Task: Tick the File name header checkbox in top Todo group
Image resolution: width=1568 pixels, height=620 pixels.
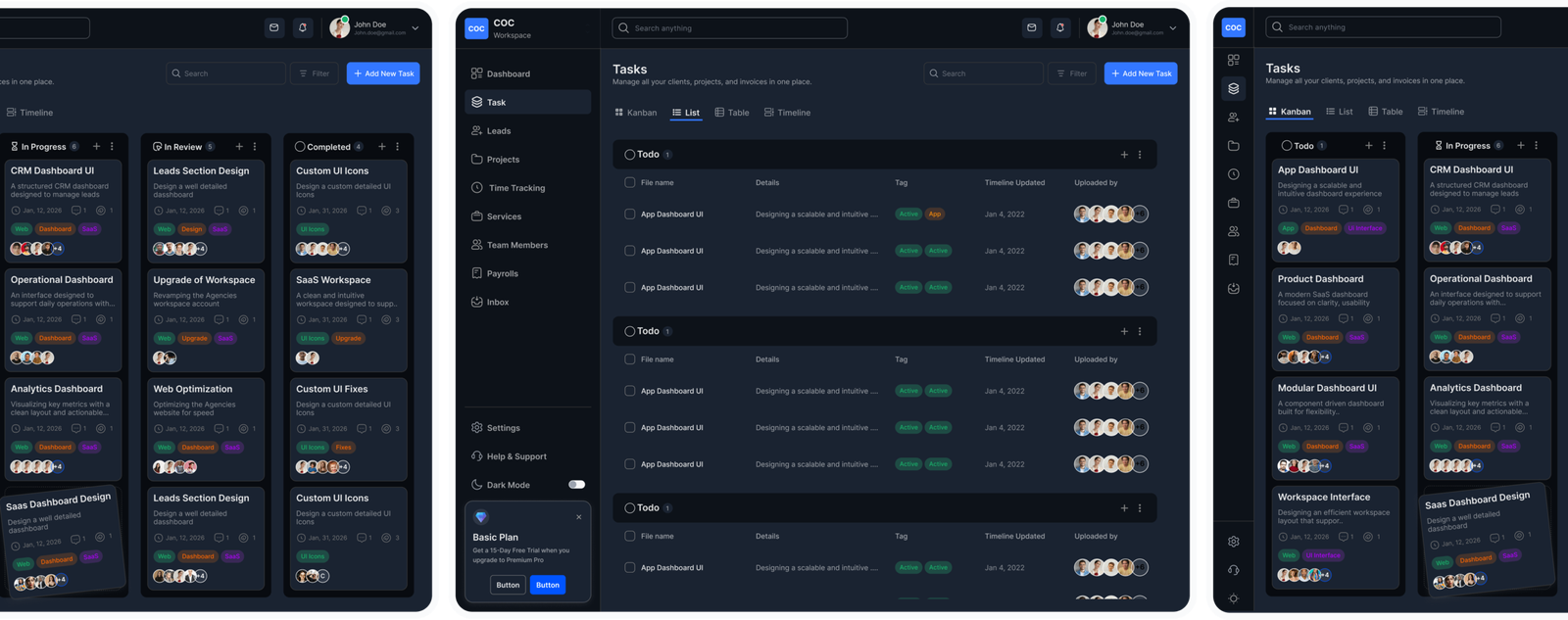Action: tap(629, 182)
